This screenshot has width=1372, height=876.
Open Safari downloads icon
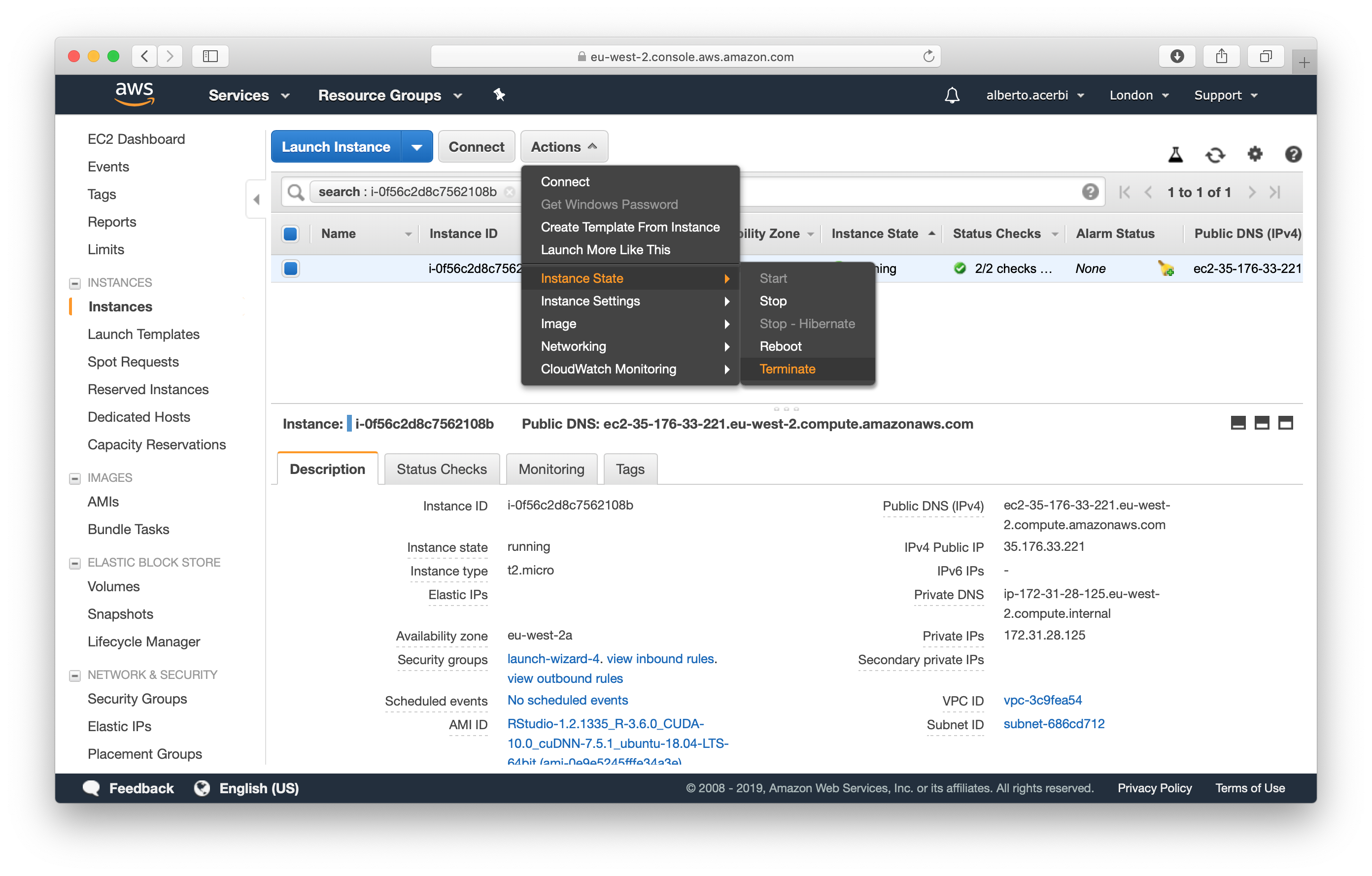(1176, 56)
